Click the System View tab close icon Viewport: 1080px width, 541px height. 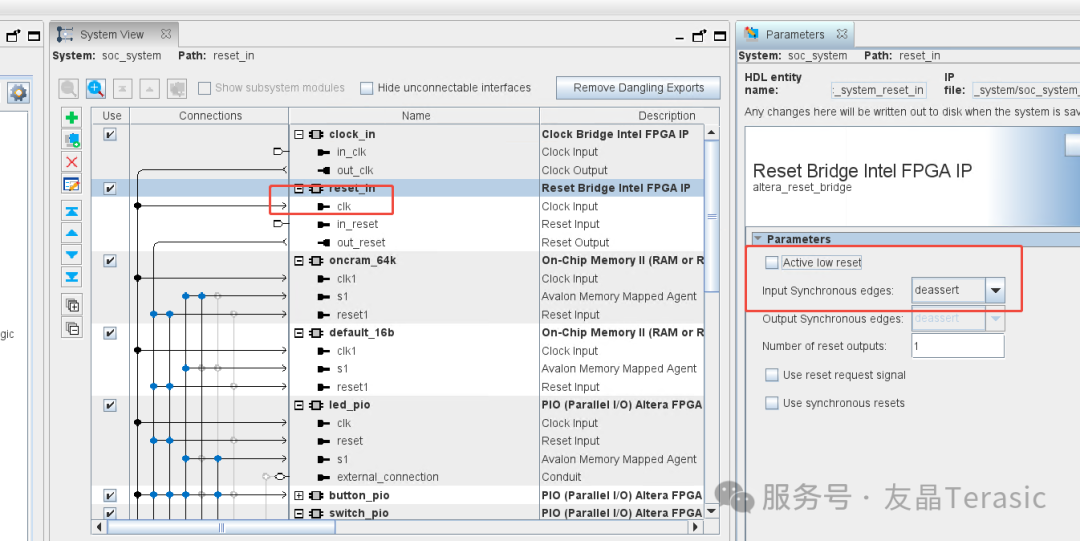click(165, 34)
